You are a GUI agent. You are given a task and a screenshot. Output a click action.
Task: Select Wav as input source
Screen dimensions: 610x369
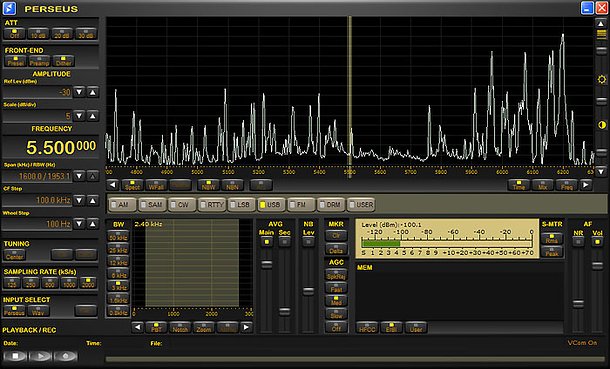coord(38,311)
